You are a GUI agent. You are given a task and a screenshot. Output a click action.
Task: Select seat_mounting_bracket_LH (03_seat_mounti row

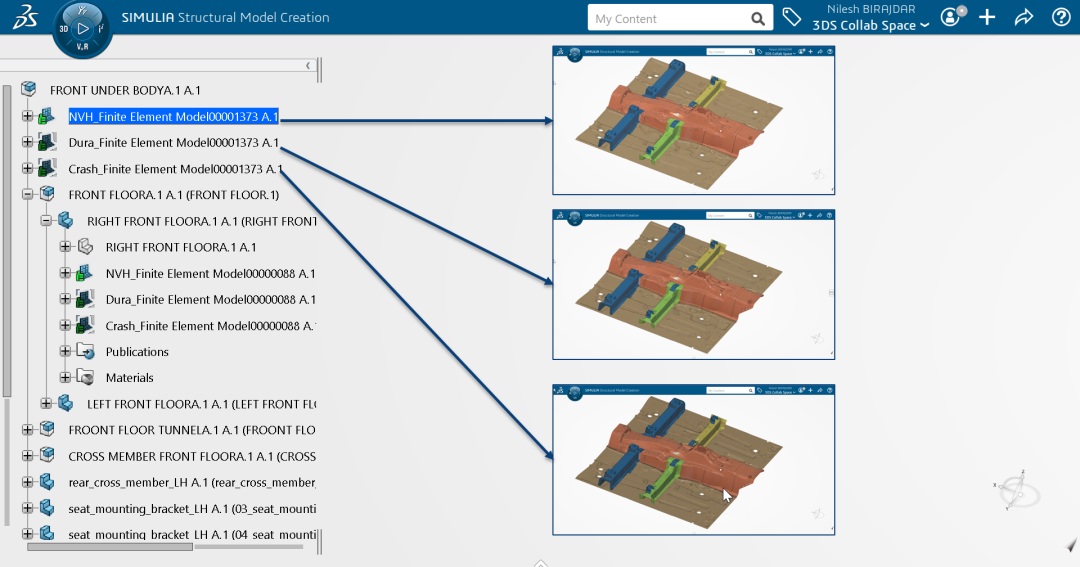point(192,508)
